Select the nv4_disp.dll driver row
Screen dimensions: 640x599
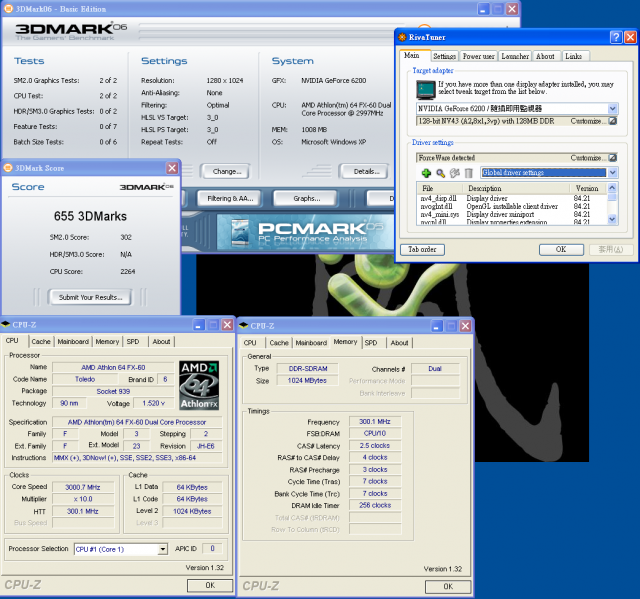(512, 198)
